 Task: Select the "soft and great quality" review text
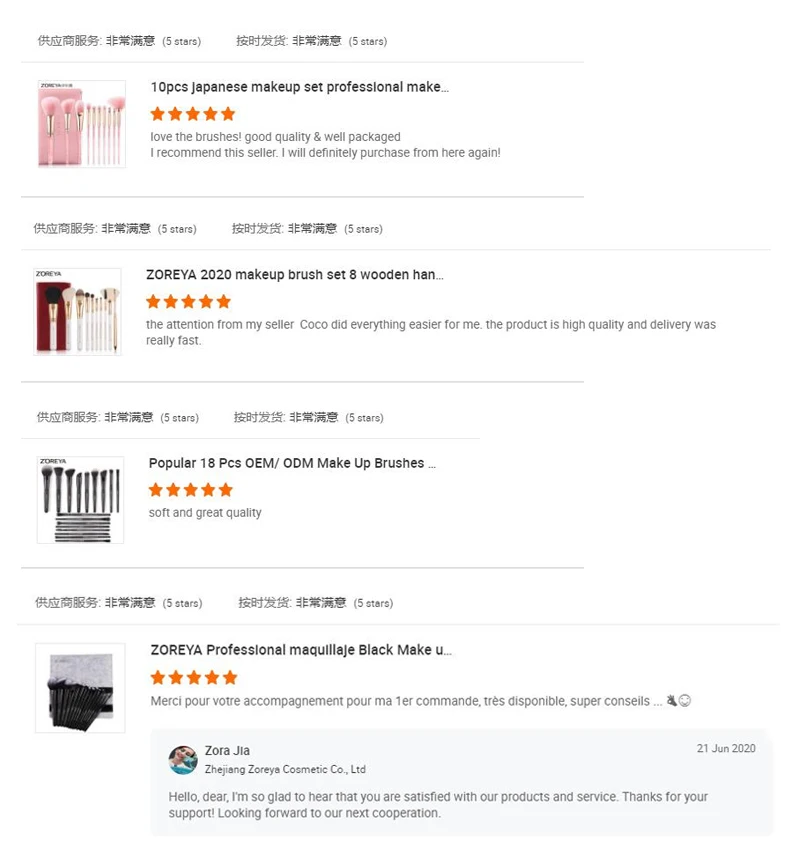(x=205, y=513)
